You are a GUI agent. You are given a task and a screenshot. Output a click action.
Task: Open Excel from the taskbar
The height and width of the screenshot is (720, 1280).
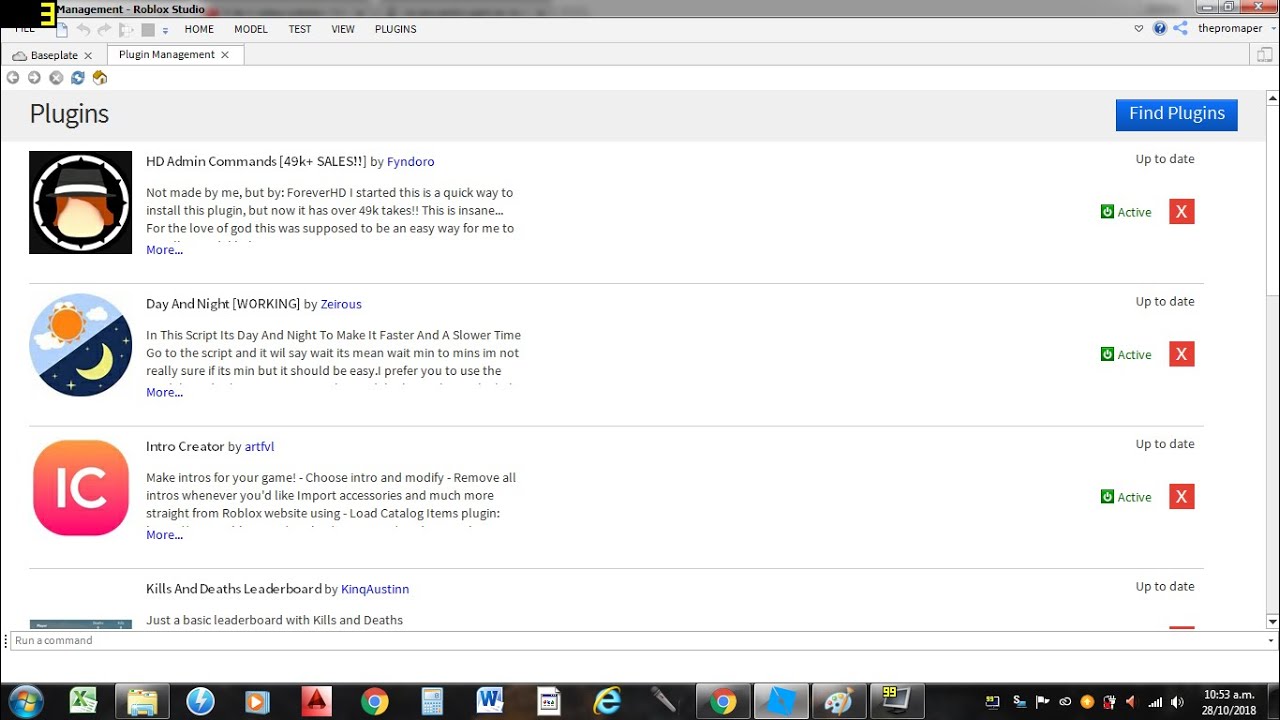tap(83, 701)
